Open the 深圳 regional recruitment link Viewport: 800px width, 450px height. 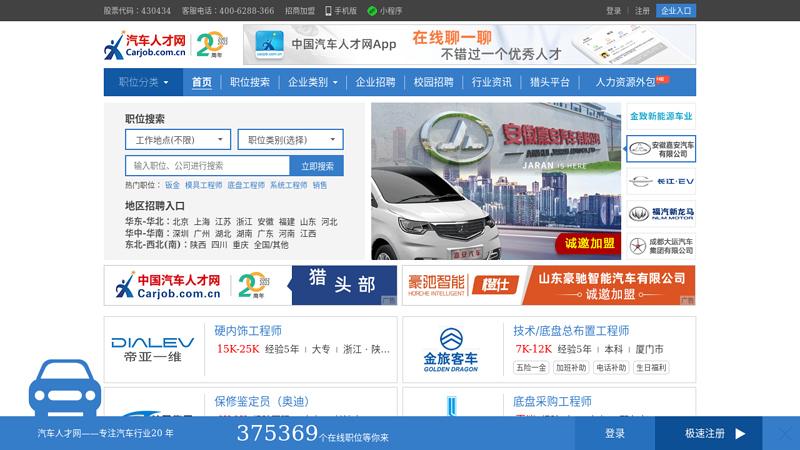pyautogui.click(x=181, y=234)
